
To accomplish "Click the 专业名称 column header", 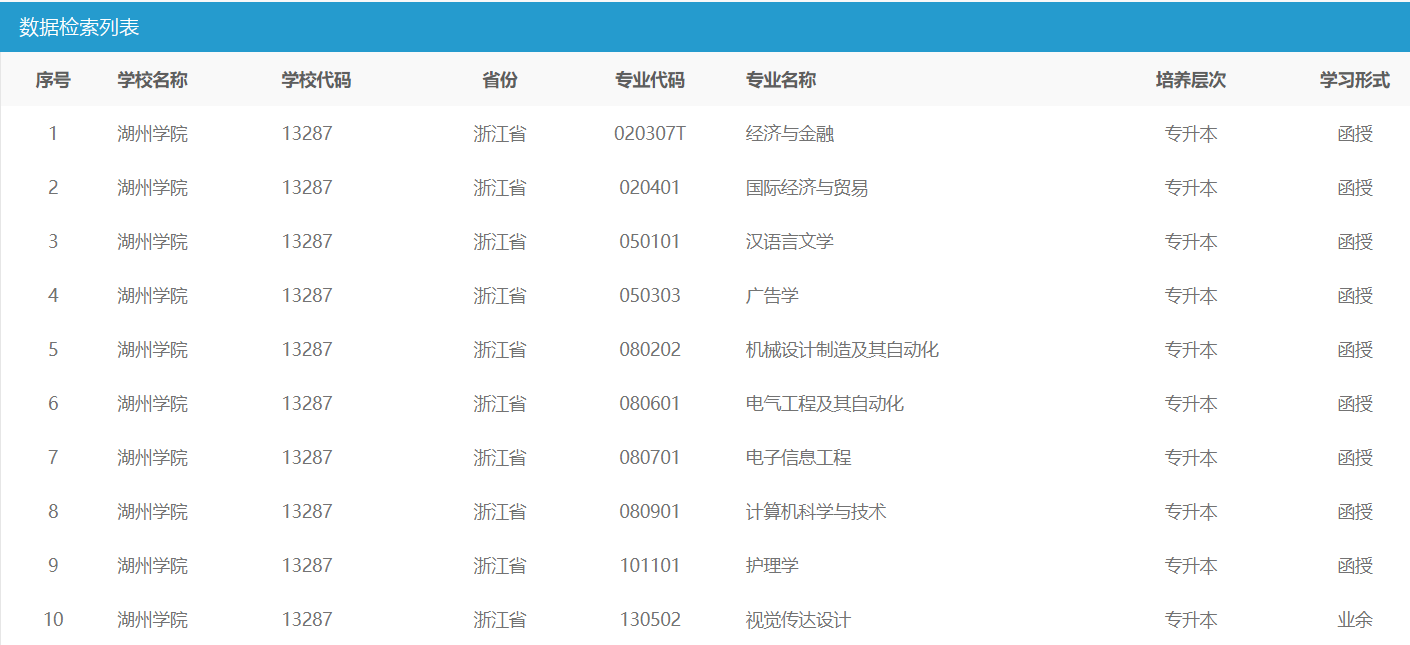I will 781,80.
